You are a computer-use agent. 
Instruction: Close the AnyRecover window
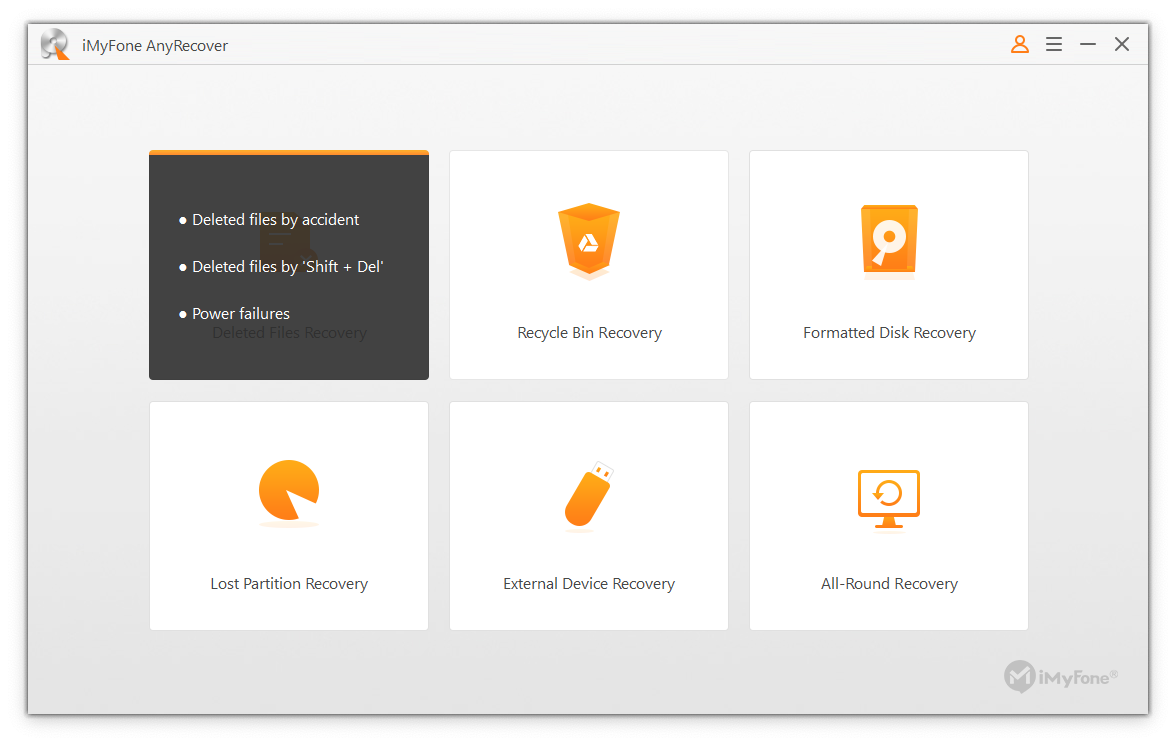pos(1122,44)
